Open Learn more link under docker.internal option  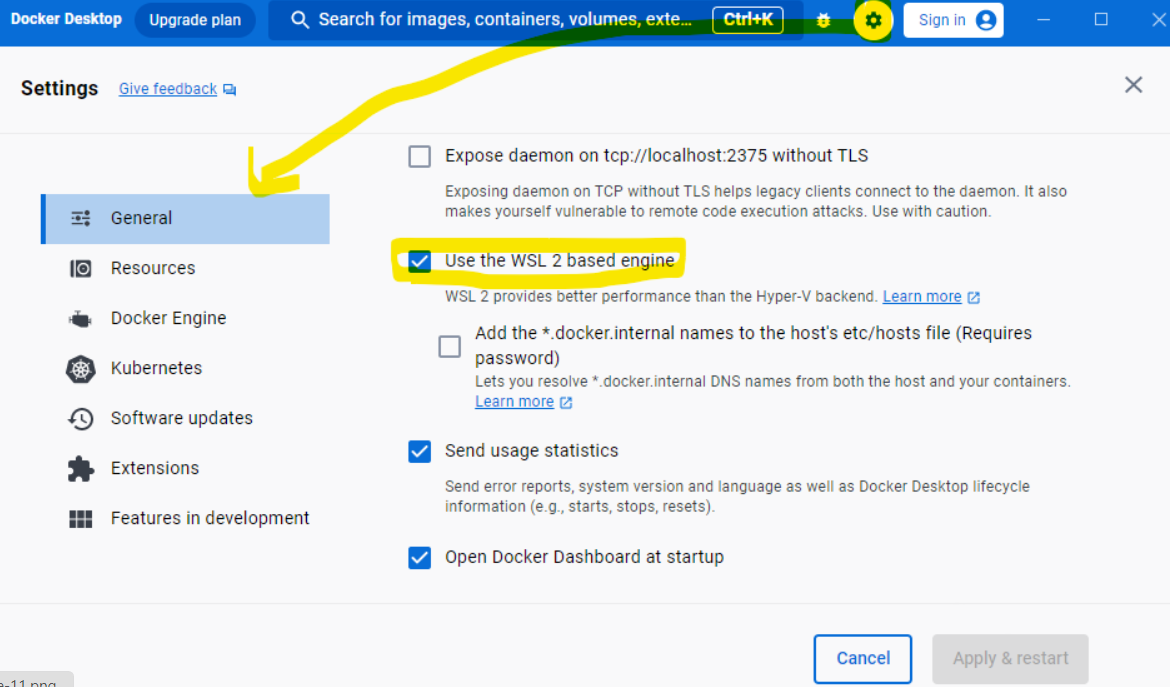[x=515, y=401]
